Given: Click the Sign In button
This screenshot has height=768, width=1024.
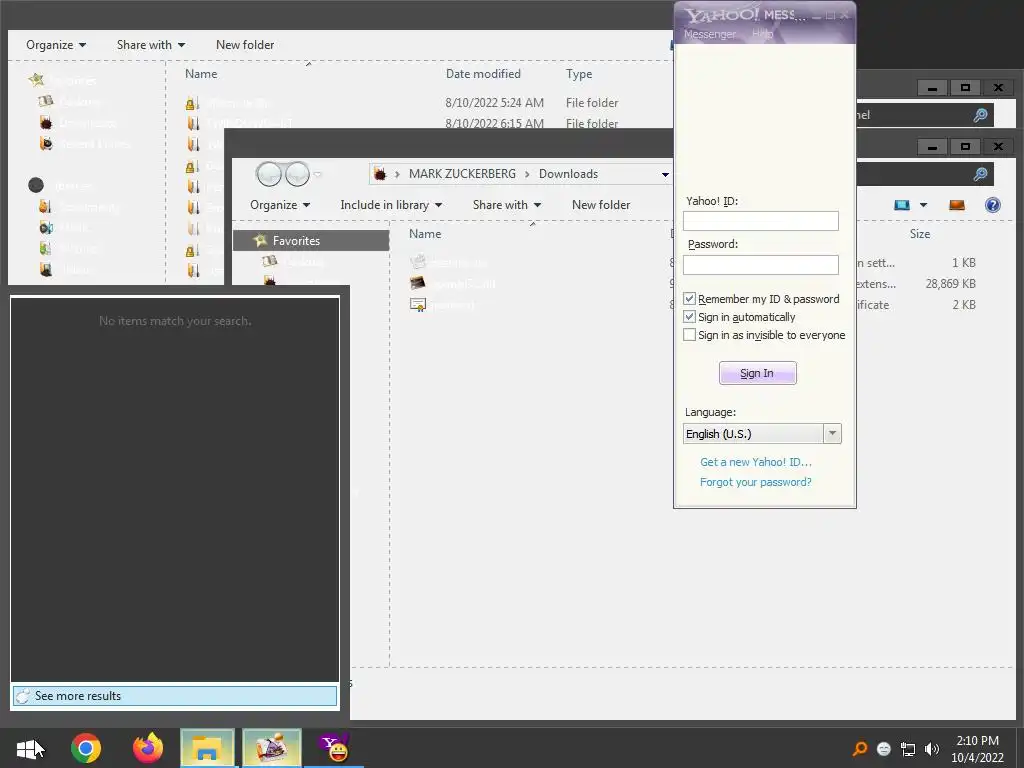Looking at the screenshot, I should (758, 373).
